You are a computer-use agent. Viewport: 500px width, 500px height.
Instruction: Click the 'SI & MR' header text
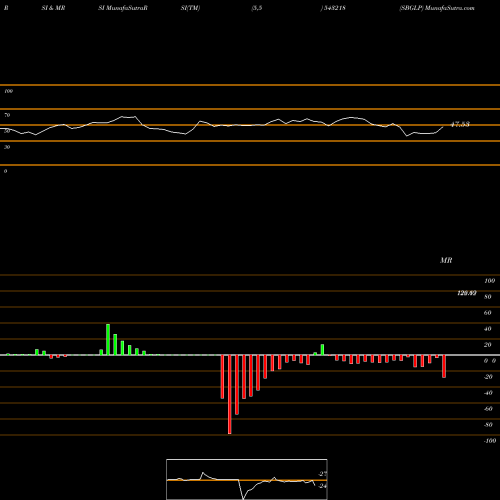[x=53, y=8]
